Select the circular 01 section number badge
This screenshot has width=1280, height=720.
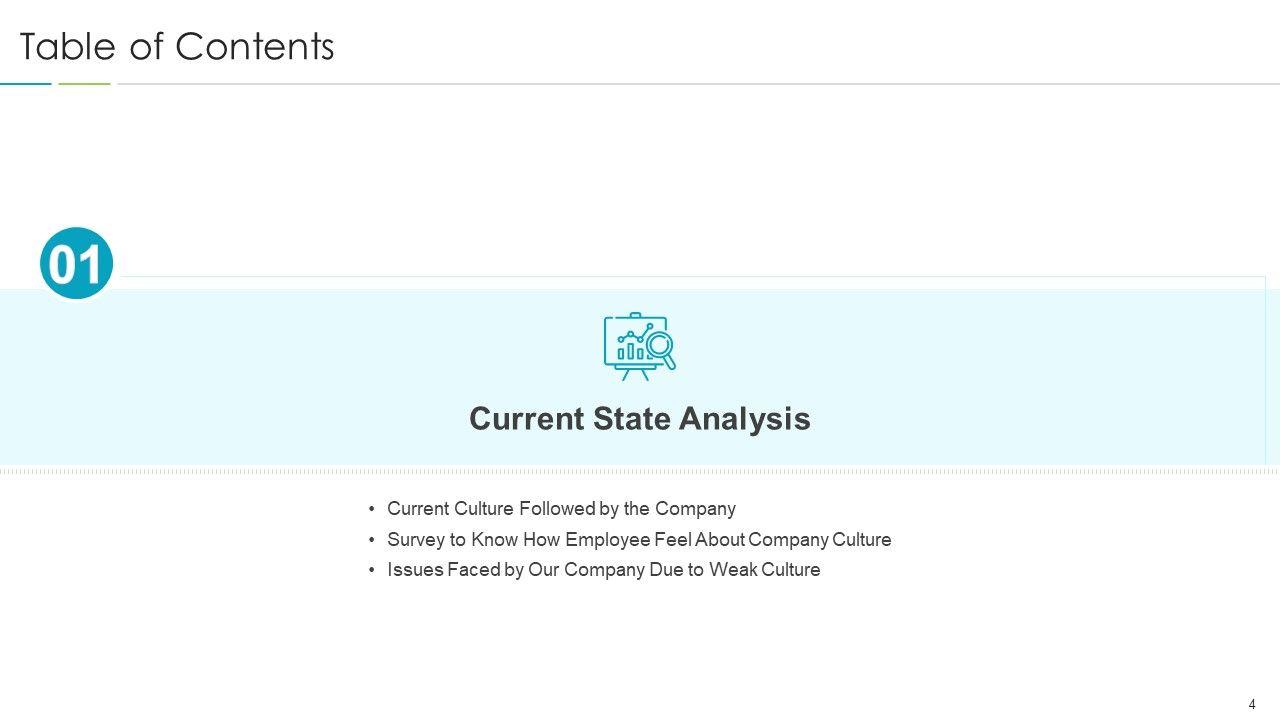pos(76,264)
